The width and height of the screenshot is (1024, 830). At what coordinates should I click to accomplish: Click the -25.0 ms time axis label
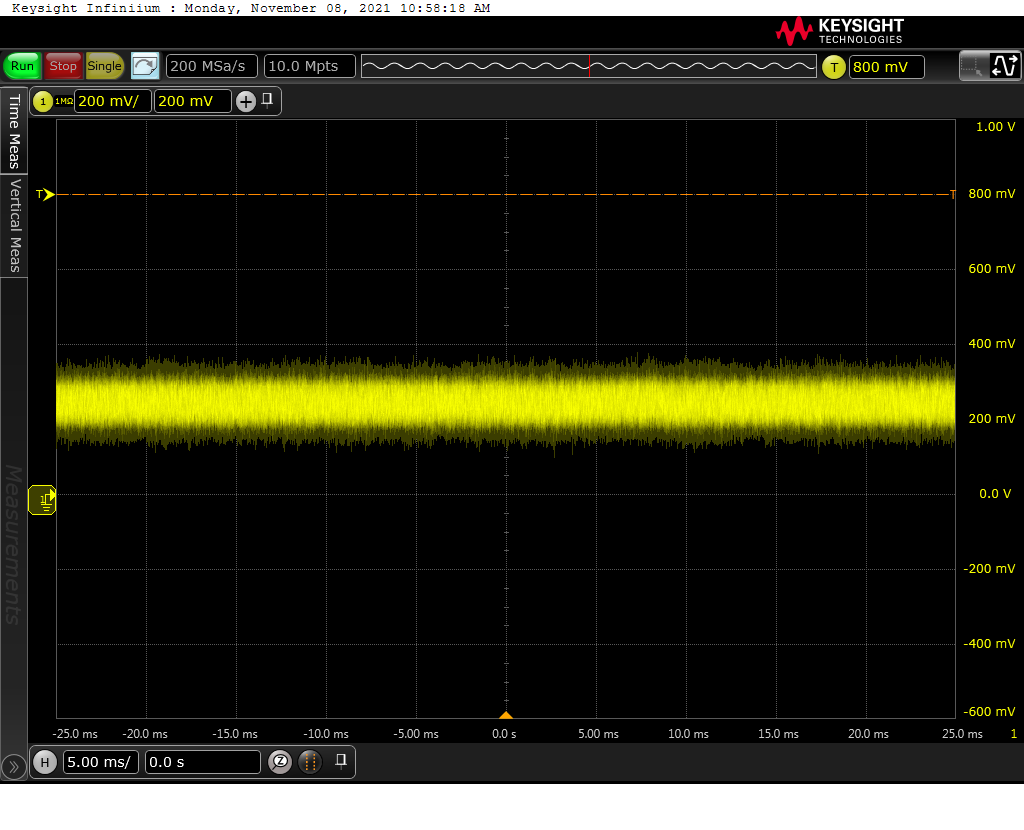pos(75,734)
